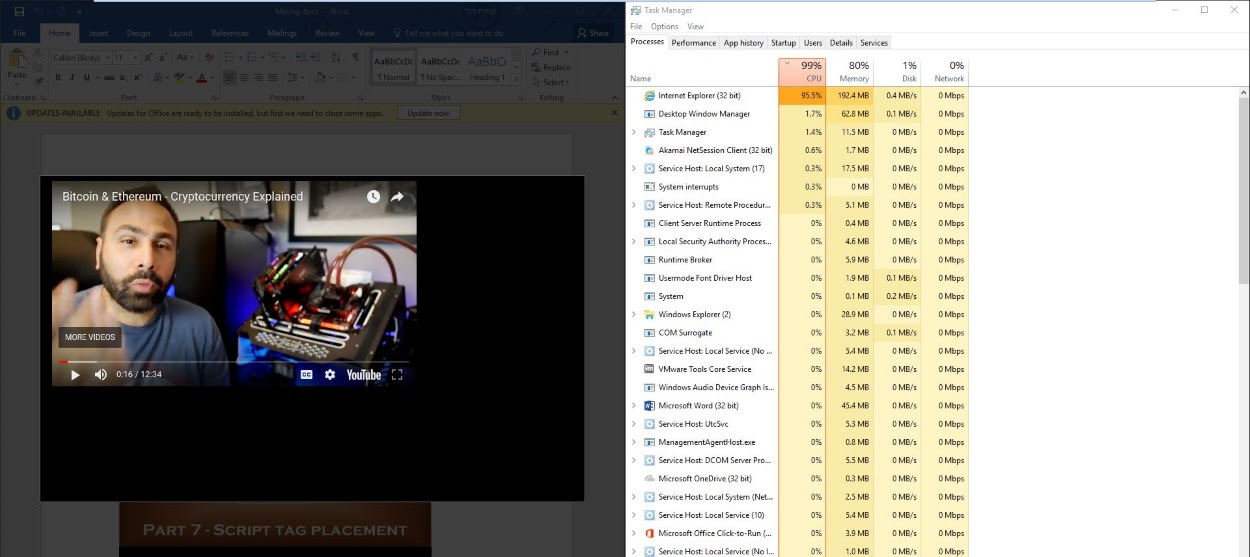Click the Microsoft Word process icon
The height and width of the screenshot is (557, 1250).
649,406
